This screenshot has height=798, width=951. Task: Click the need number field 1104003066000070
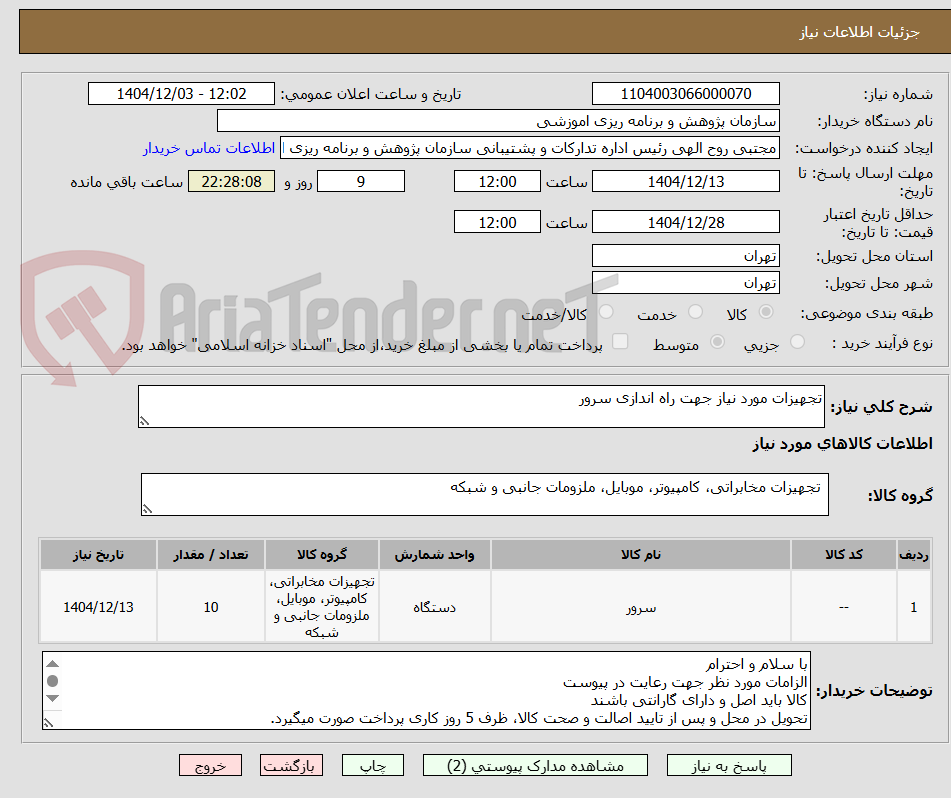pyautogui.click(x=685, y=94)
